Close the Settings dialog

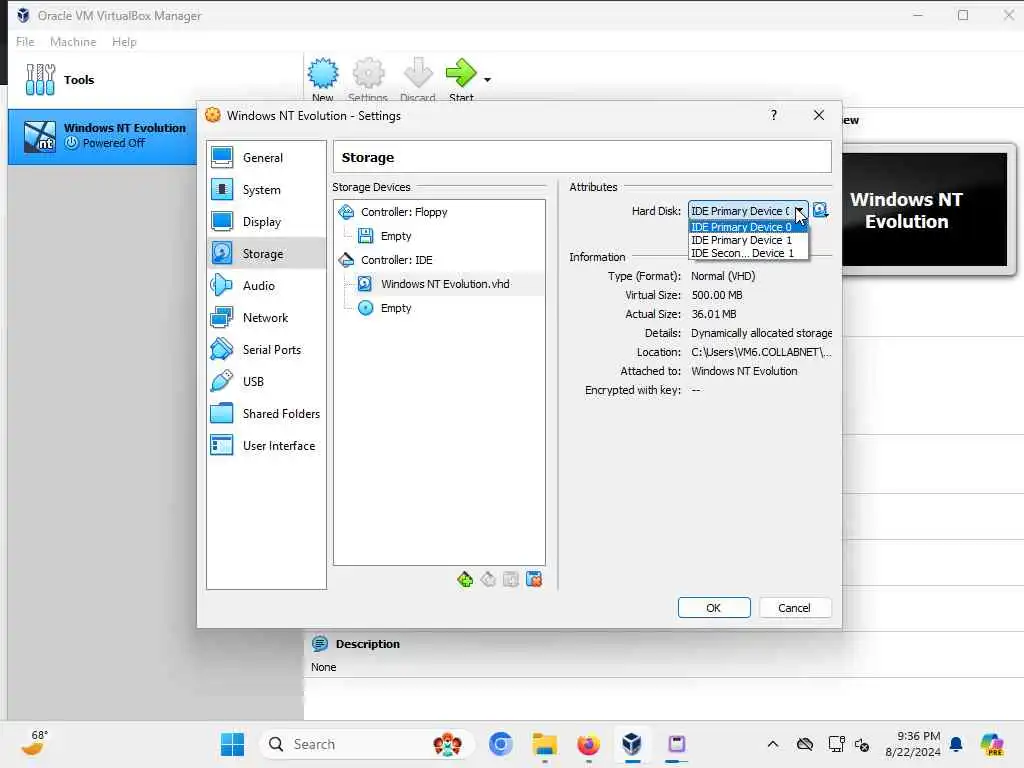pos(819,116)
